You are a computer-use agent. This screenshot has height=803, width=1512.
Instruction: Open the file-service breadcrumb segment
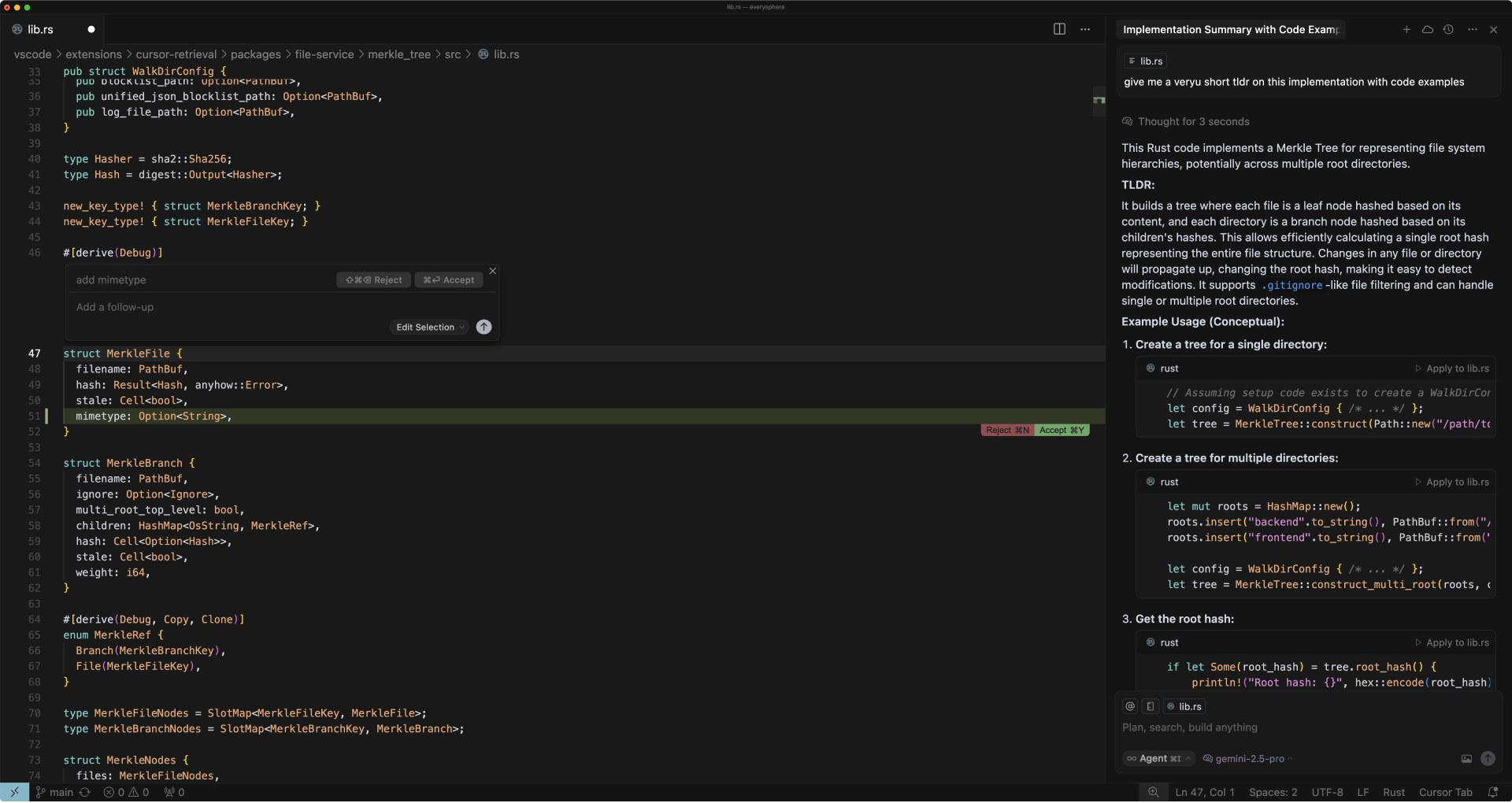pos(324,54)
